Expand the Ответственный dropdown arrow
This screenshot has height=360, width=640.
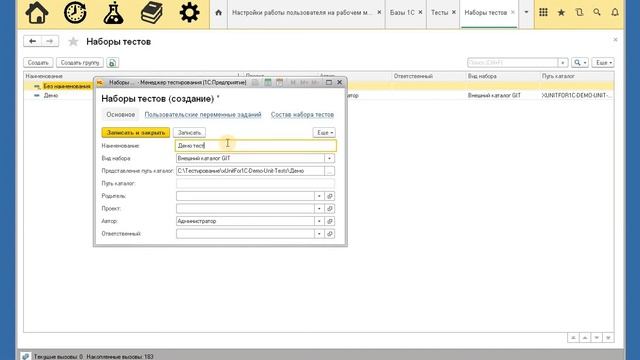pyautogui.click(x=319, y=234)
